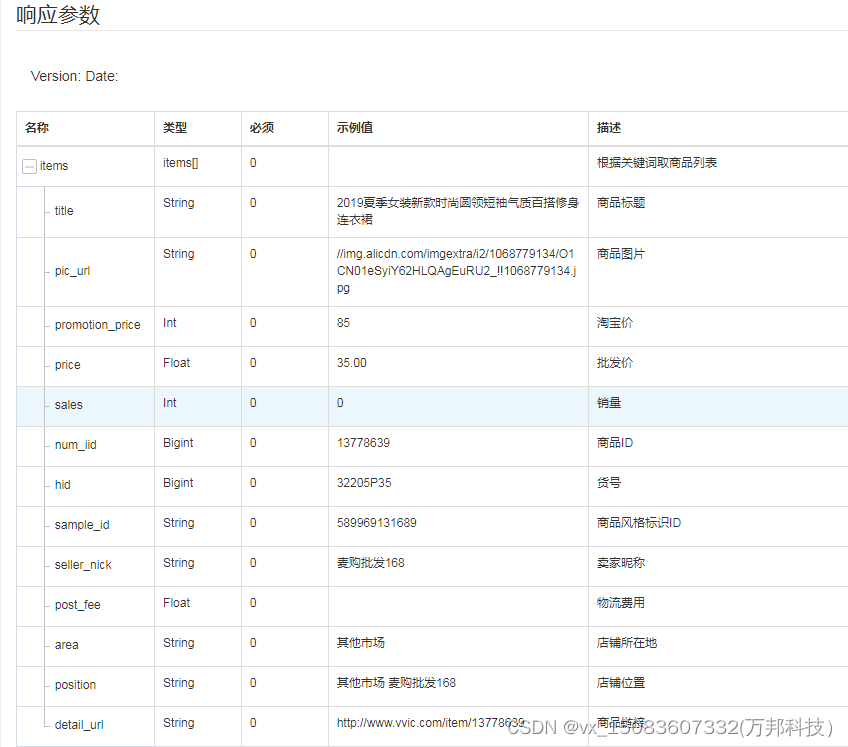Image resolution: width=848 pixels, height=747 pixels.
Task: Click the area example 其他市场
Action: 361,643
